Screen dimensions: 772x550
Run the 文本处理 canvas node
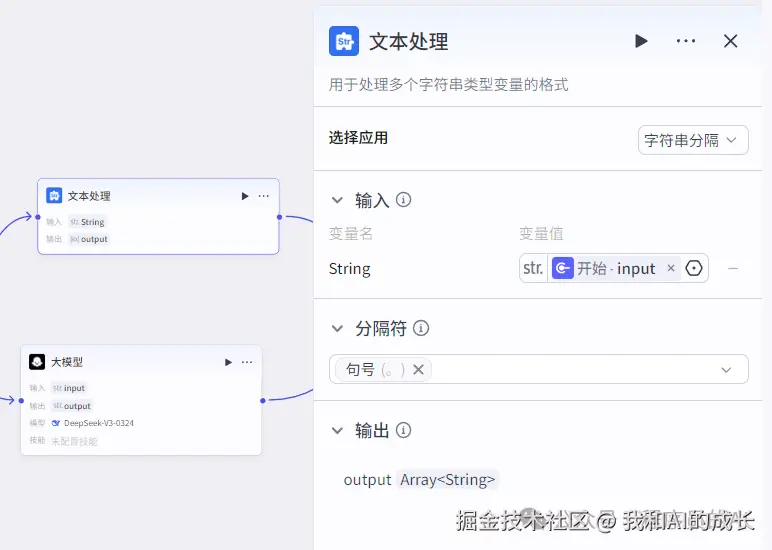(x=245, y=196)
